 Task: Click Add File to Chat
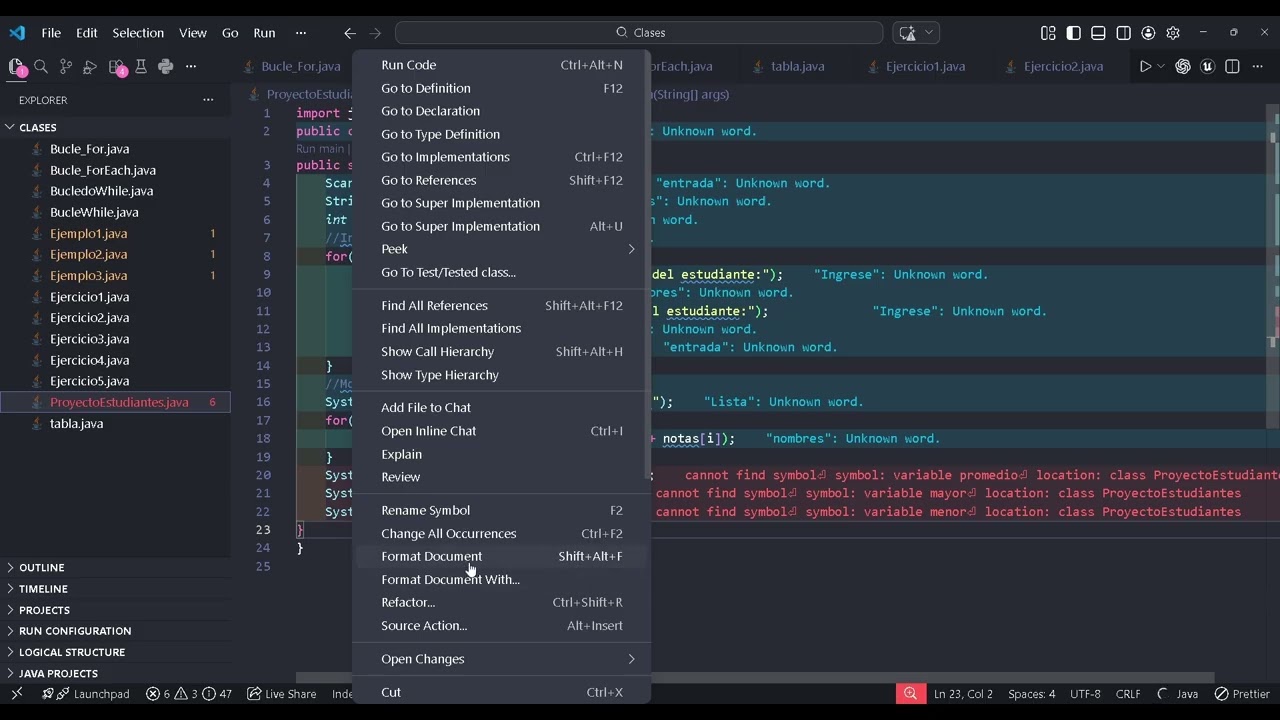click(501, 408)
